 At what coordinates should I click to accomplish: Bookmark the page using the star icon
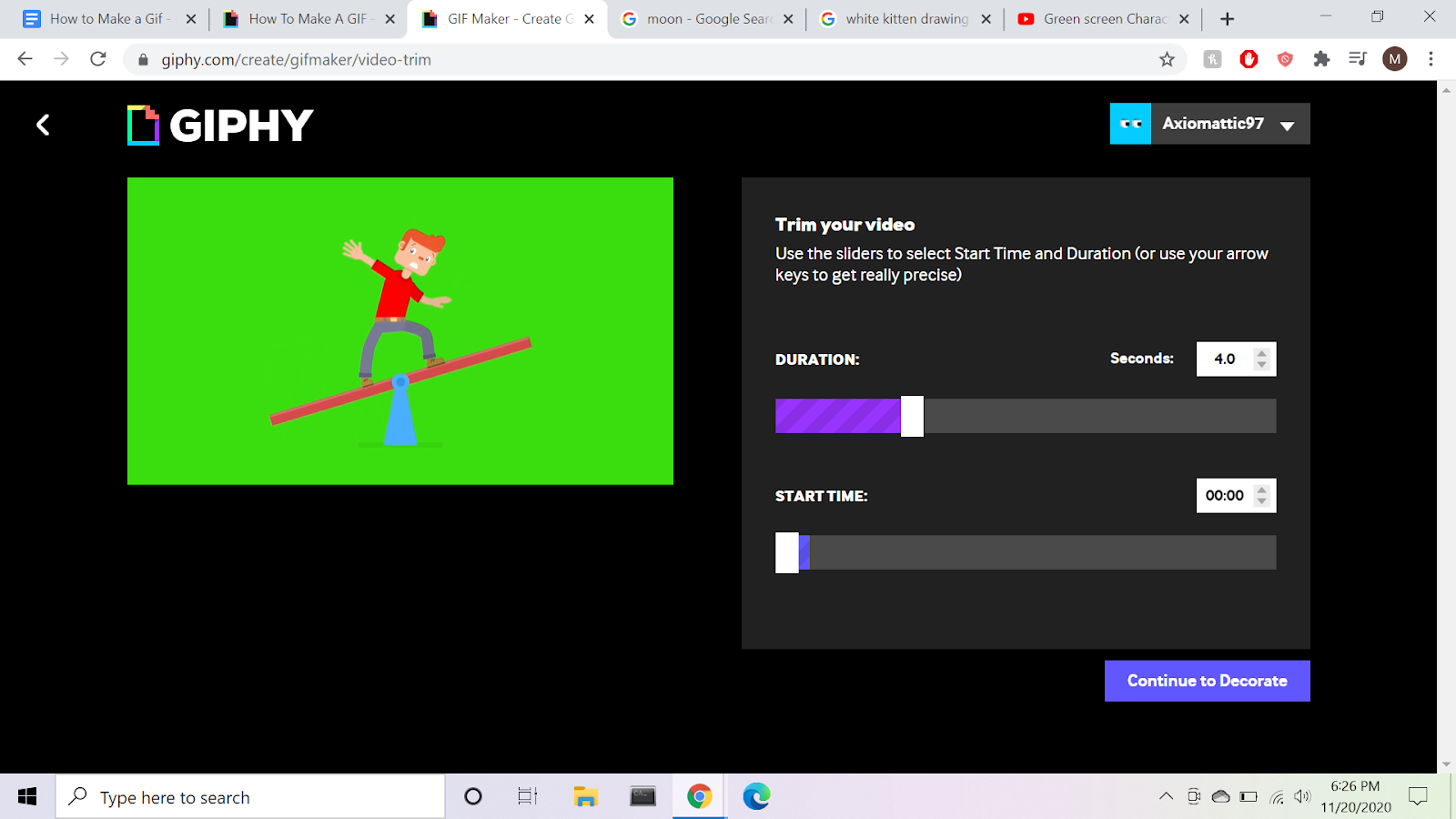pos(1168,58)
